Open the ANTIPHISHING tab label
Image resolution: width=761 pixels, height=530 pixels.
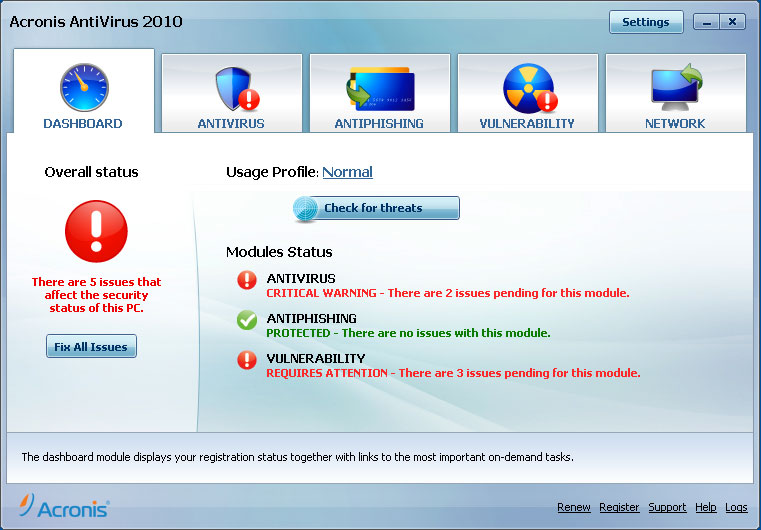click(379, 124)
